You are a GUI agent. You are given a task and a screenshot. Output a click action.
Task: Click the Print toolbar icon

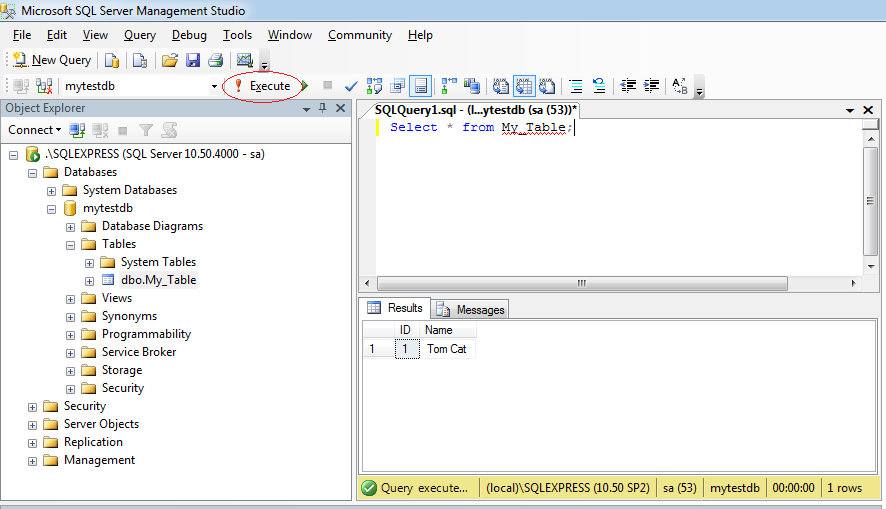click(215, 60)
